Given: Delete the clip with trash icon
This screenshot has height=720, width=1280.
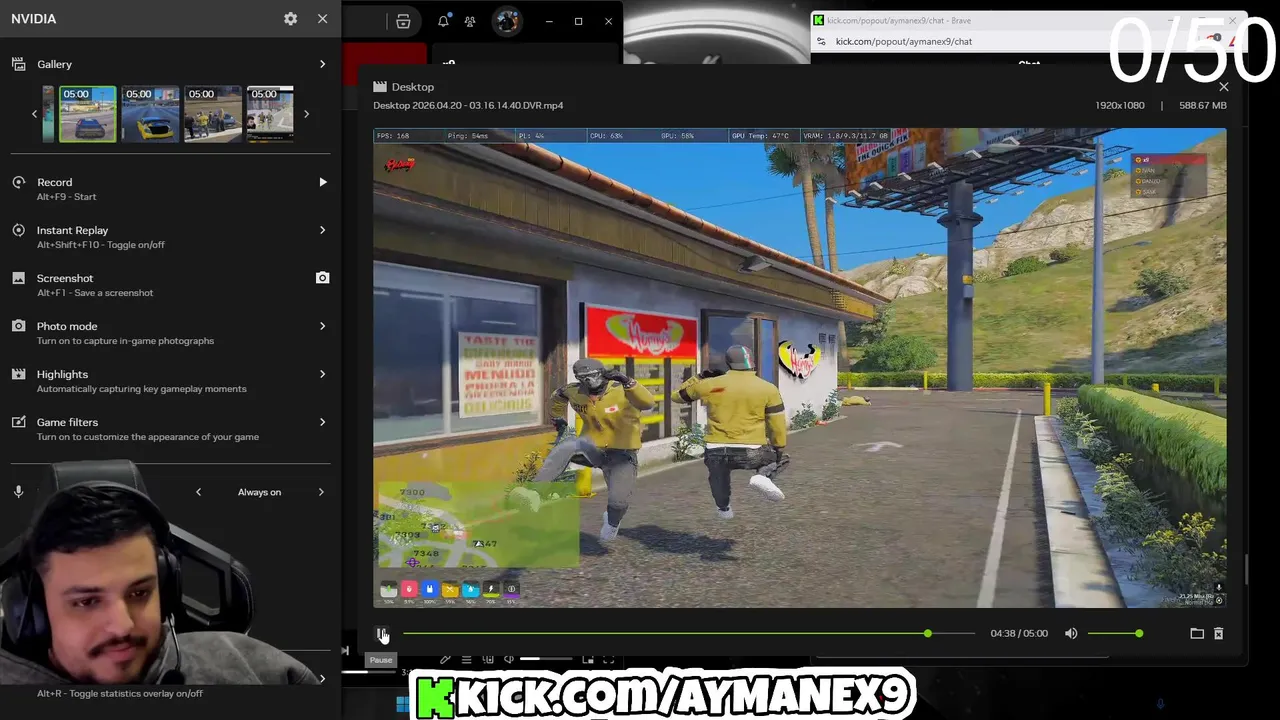Looking at the screenshot, I should click(x=1218, y=634).
